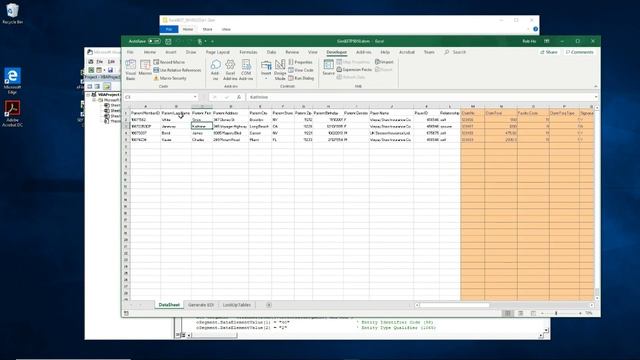
Task: Select the DataSheet sheet tab
Action: click(x=169, y=305)
